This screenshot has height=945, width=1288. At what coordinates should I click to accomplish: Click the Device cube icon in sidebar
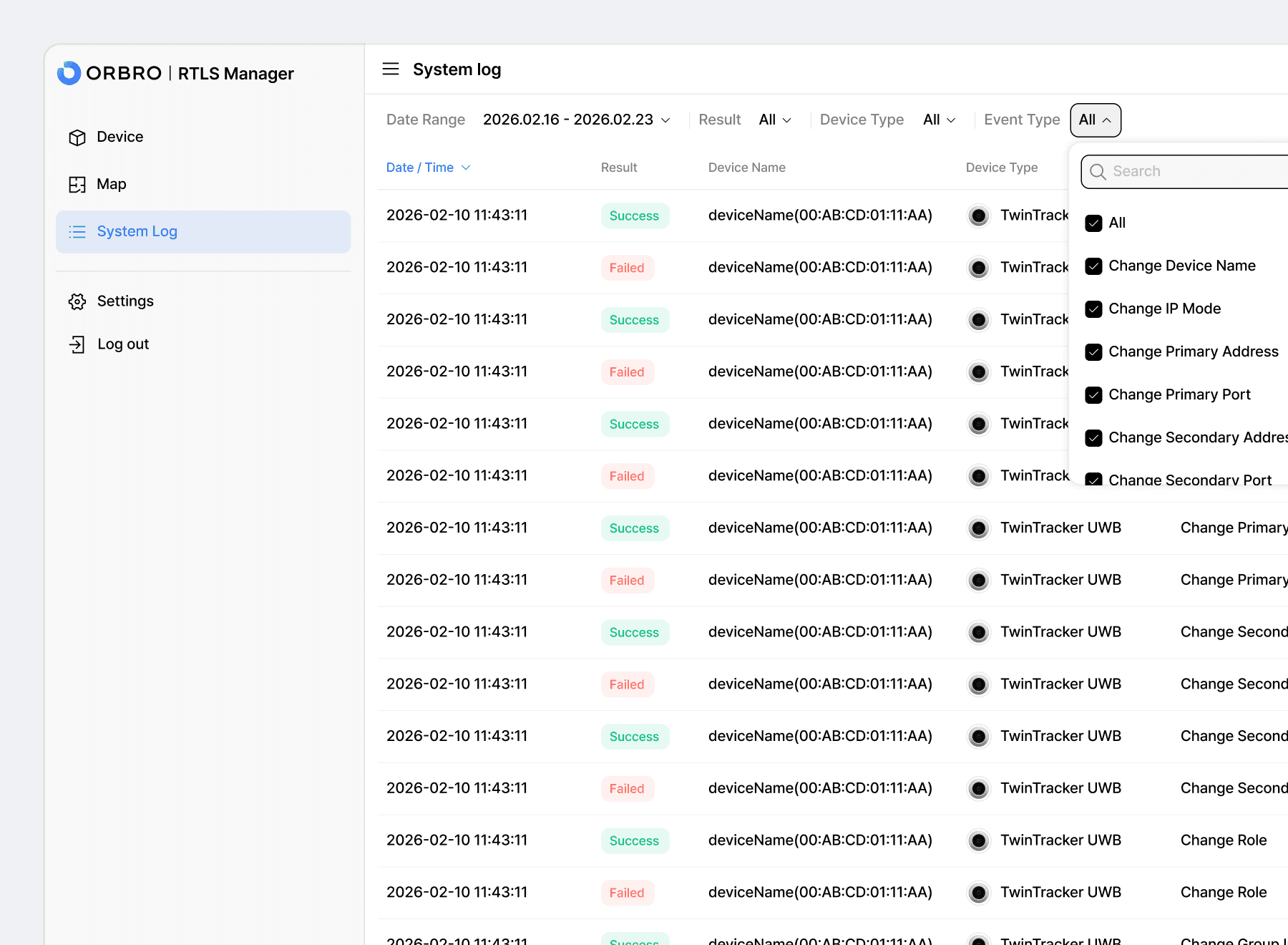point(77,137)
